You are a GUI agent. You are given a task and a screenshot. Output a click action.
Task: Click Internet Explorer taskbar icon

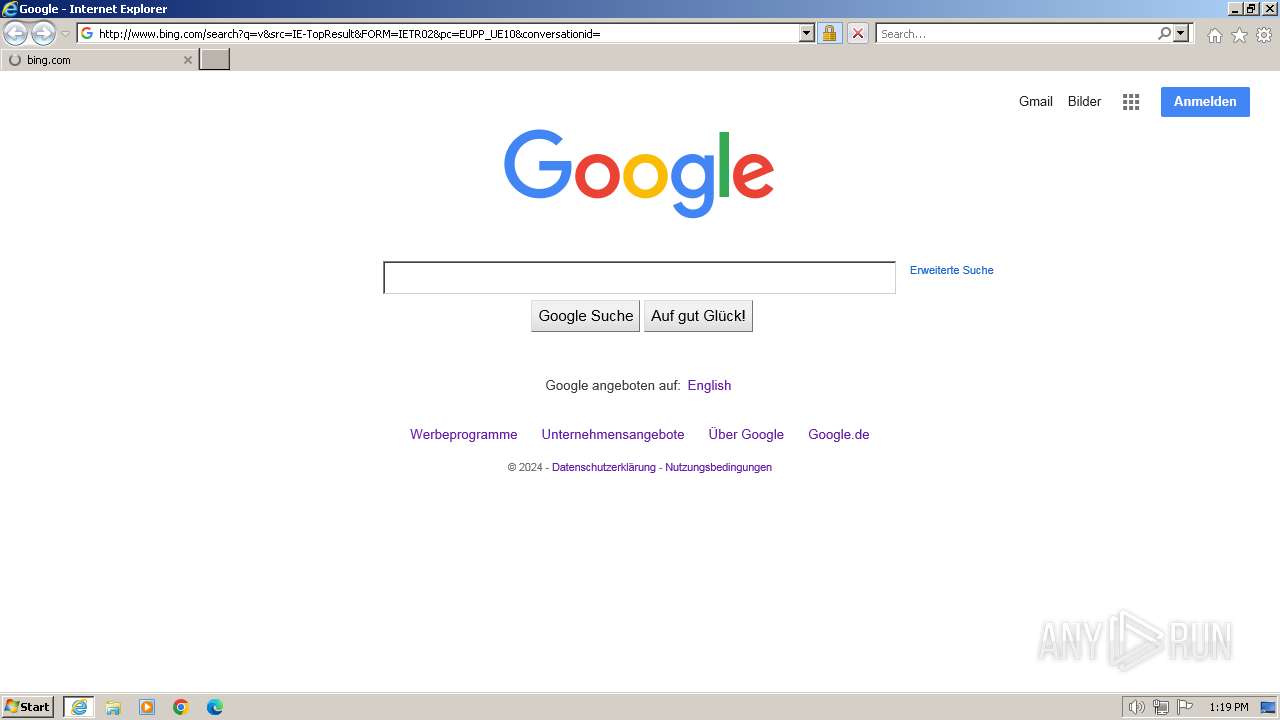79,707
